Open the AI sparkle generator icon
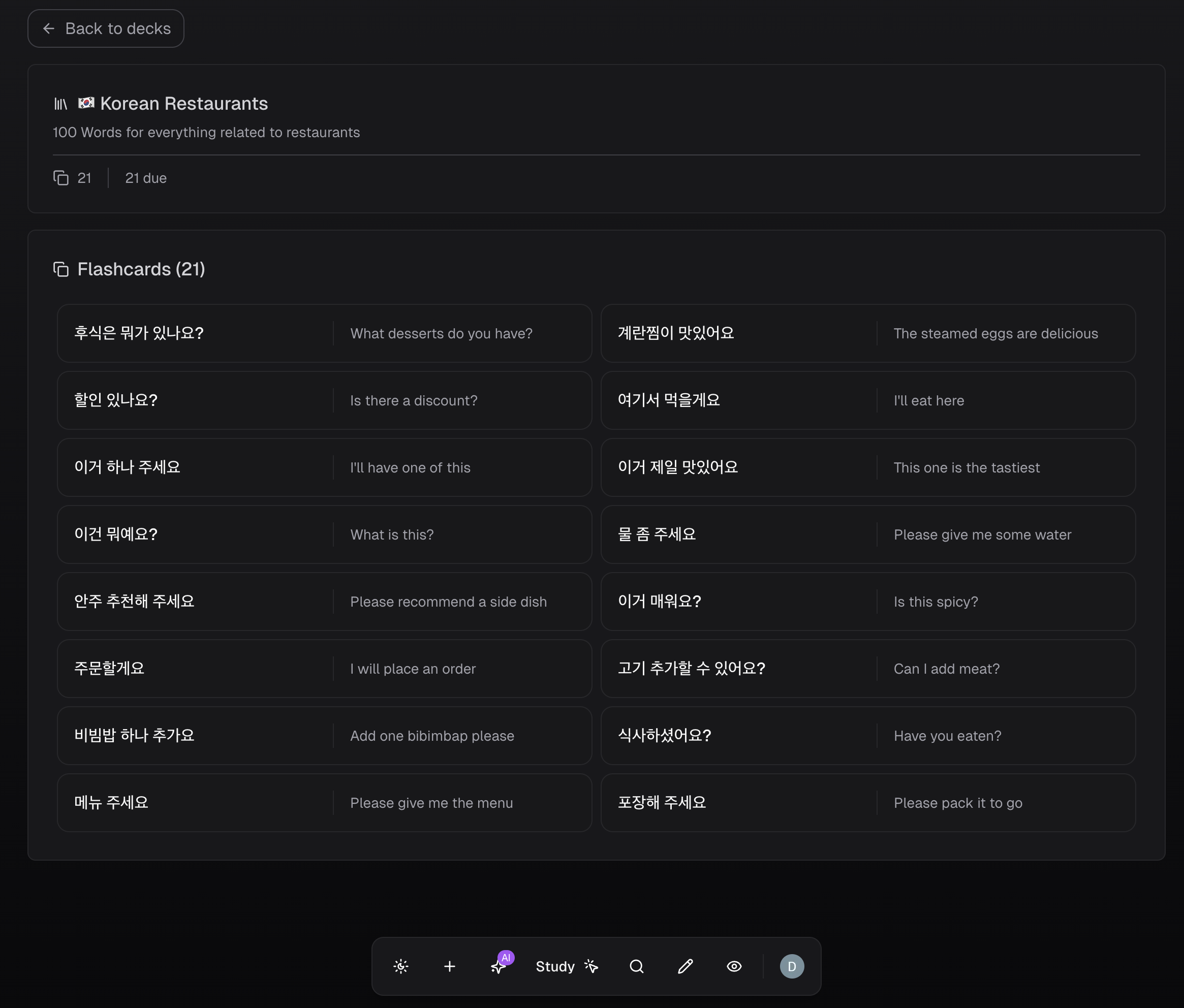1184x1008 pixels. 499,966
